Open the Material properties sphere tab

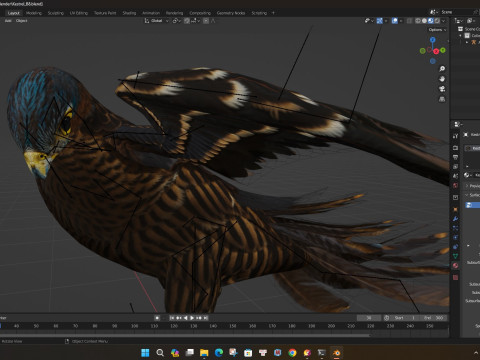(x=455, y=266)
